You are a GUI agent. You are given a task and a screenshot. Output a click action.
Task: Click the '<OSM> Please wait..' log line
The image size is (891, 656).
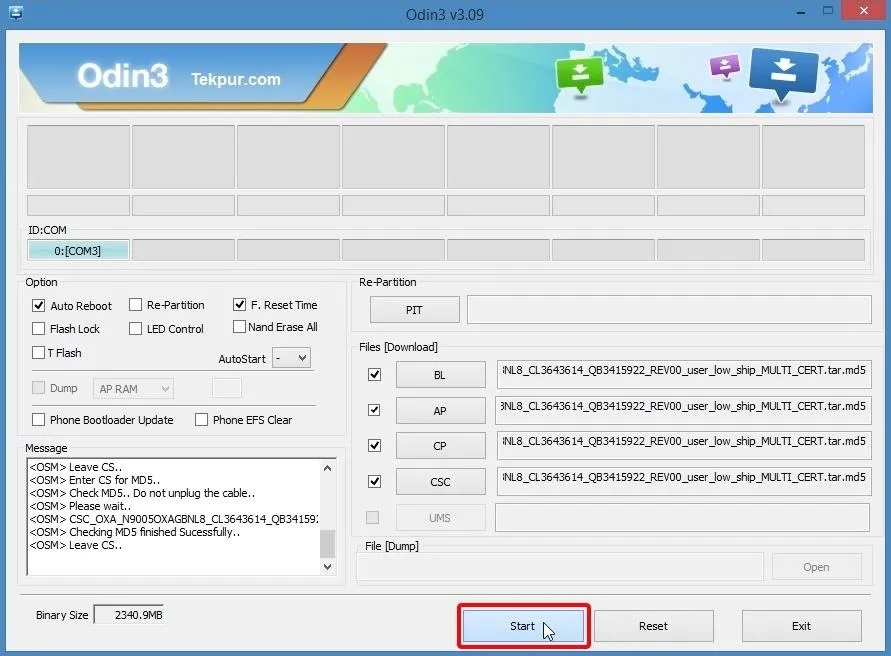point(80,506)
